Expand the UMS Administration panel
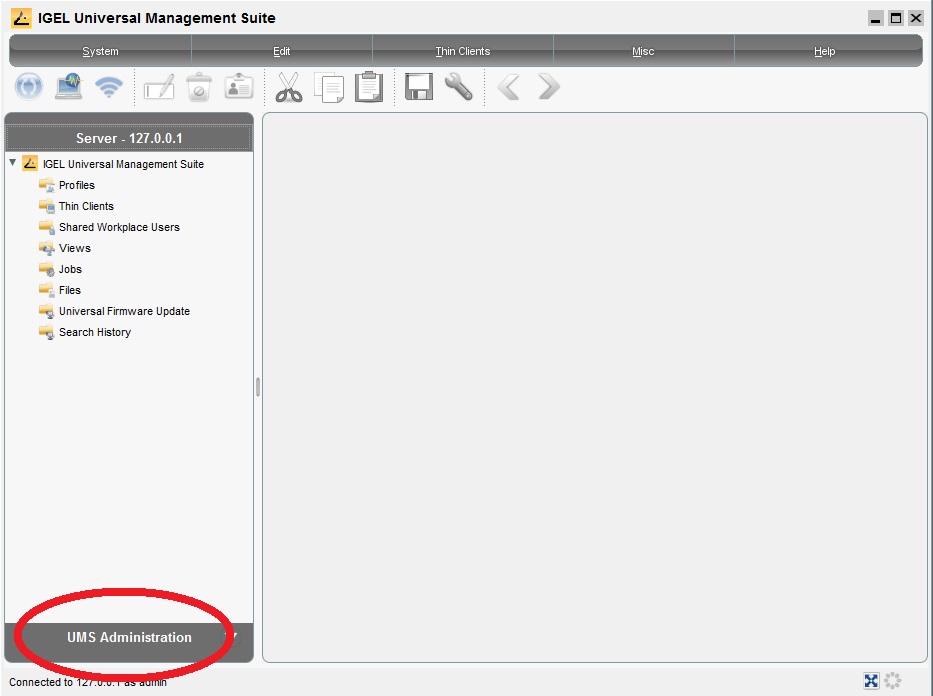Screen dimensions: 933x696 [x=129, y=637]
